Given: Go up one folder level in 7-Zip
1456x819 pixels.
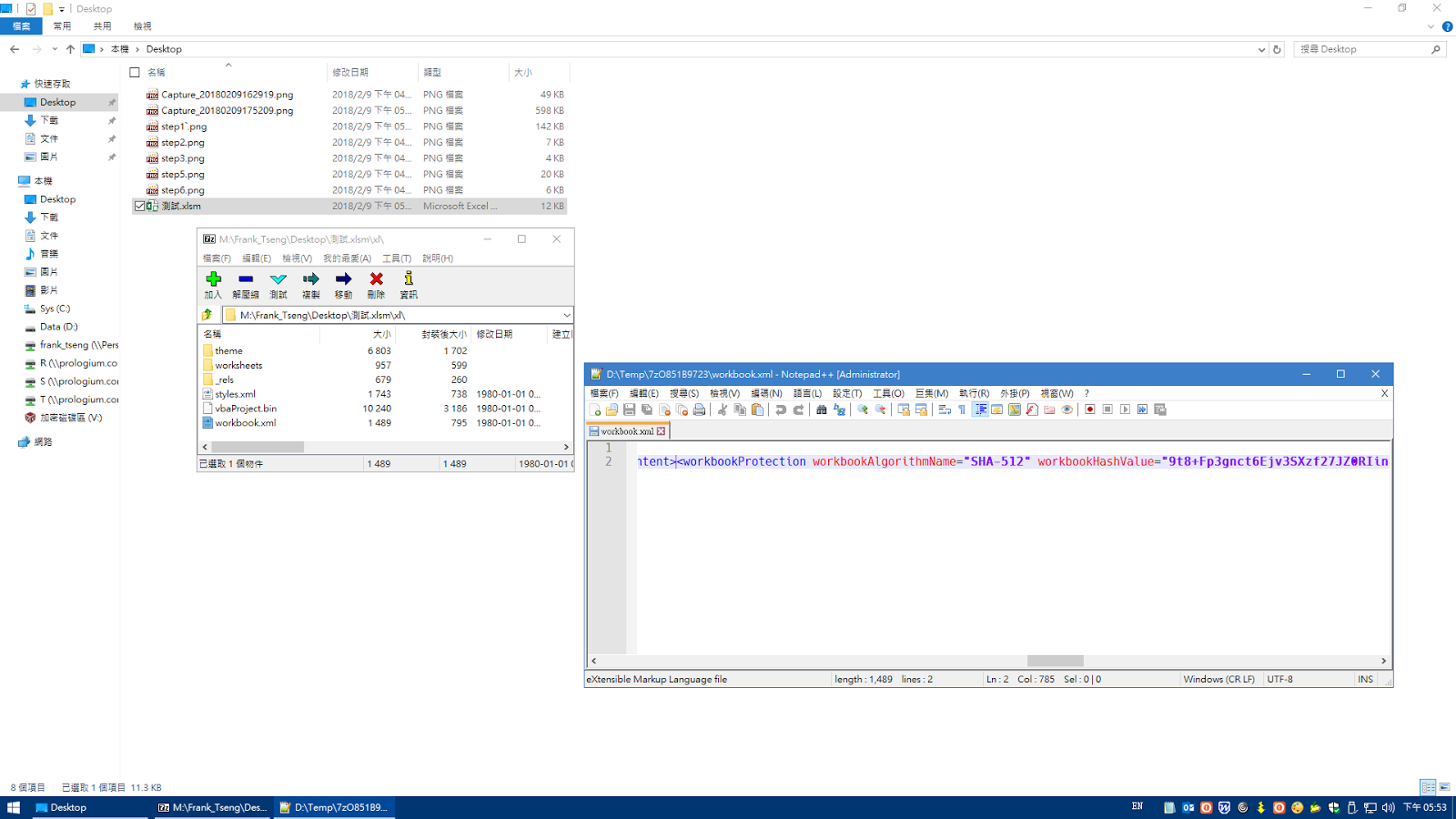Looking at the screenshot, I should click(x=207, y=315).
